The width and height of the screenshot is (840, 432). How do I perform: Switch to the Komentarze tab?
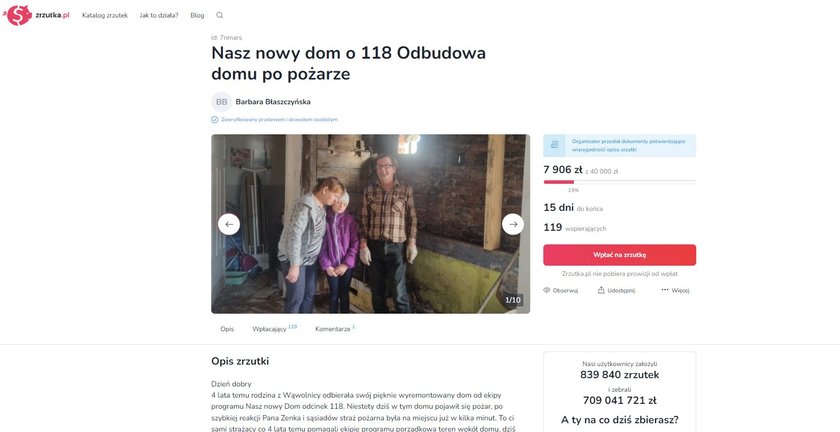tap(335, 329)
